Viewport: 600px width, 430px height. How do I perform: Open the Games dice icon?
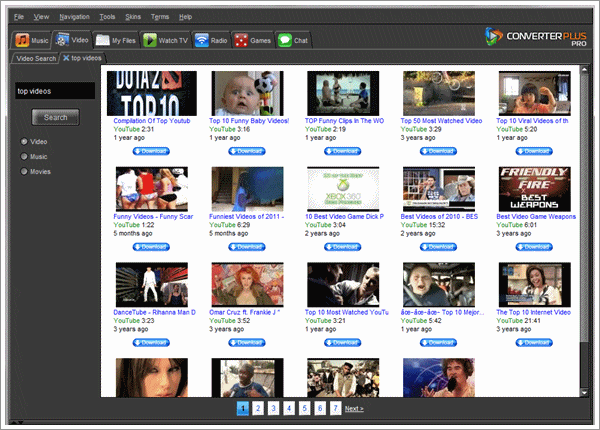(x=241, y=40)
